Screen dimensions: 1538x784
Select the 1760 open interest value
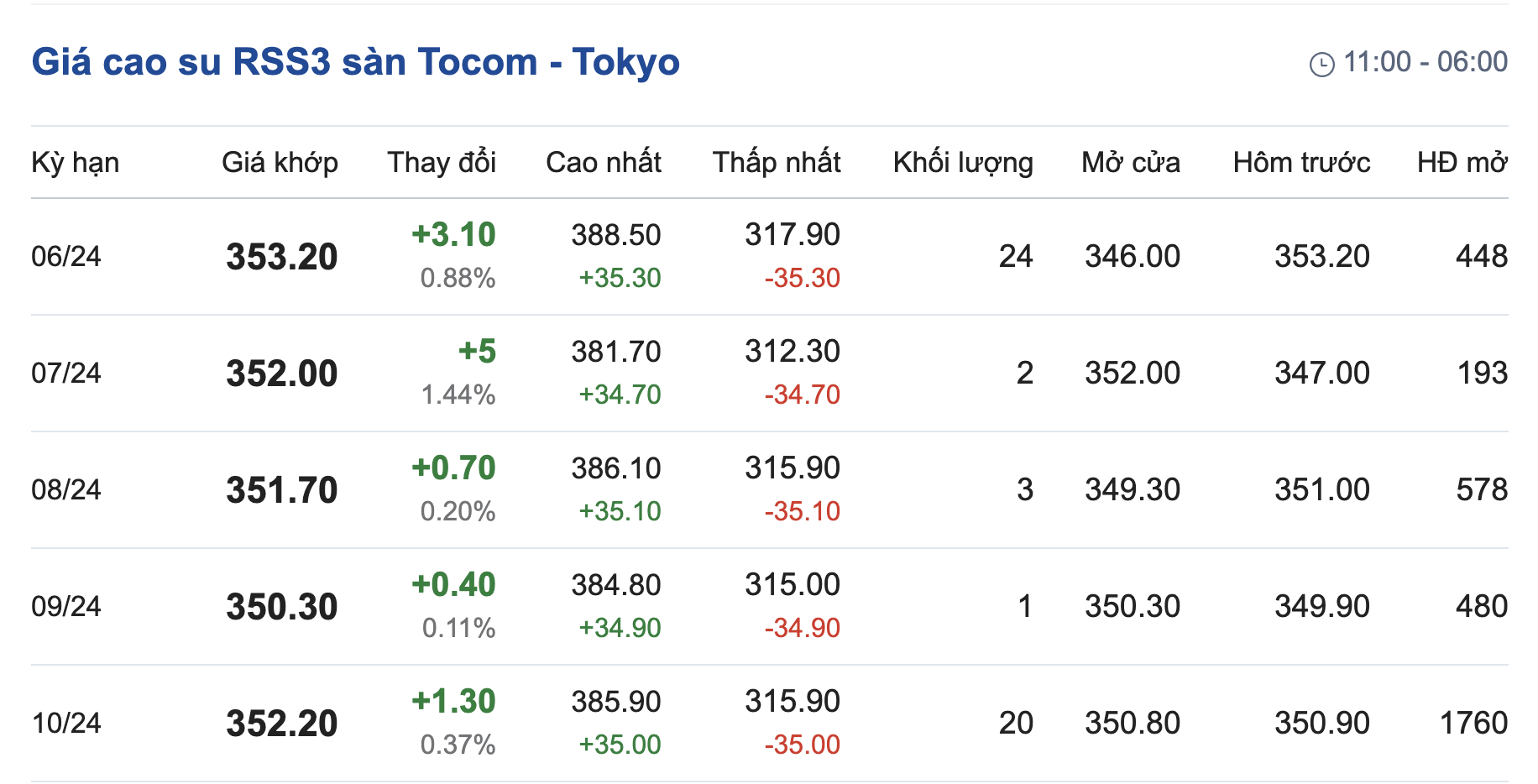[1473, 723]
